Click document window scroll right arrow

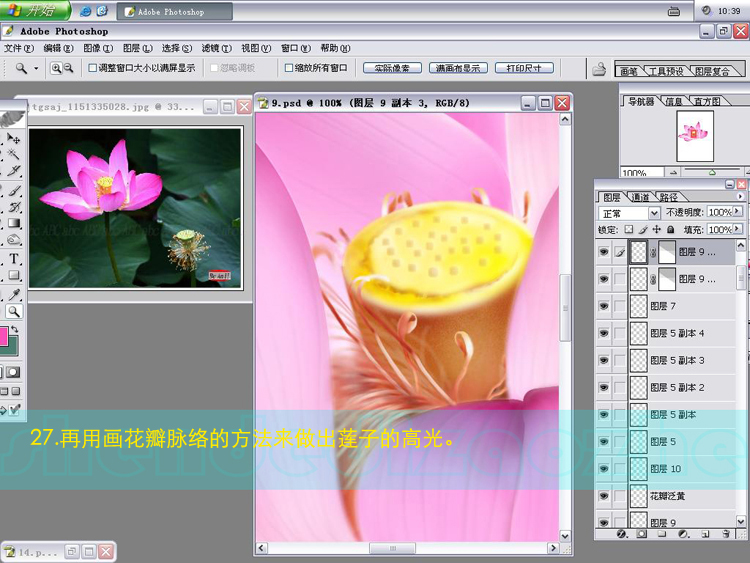(x=553, y=548)
